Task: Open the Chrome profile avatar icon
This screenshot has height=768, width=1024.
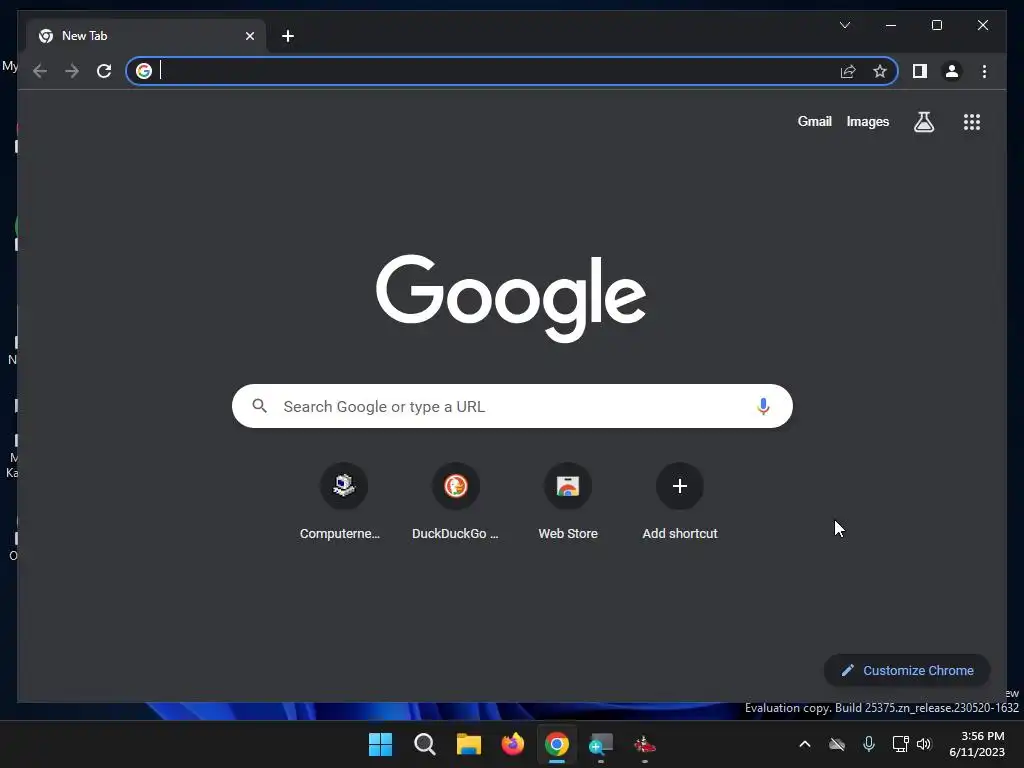Action: (x=952, y=71)
